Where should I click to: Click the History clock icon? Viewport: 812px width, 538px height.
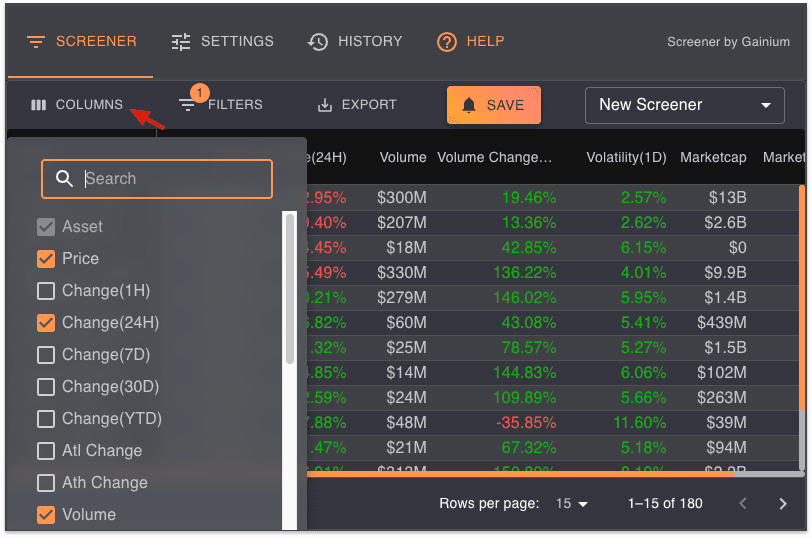[x=318, y=42]
